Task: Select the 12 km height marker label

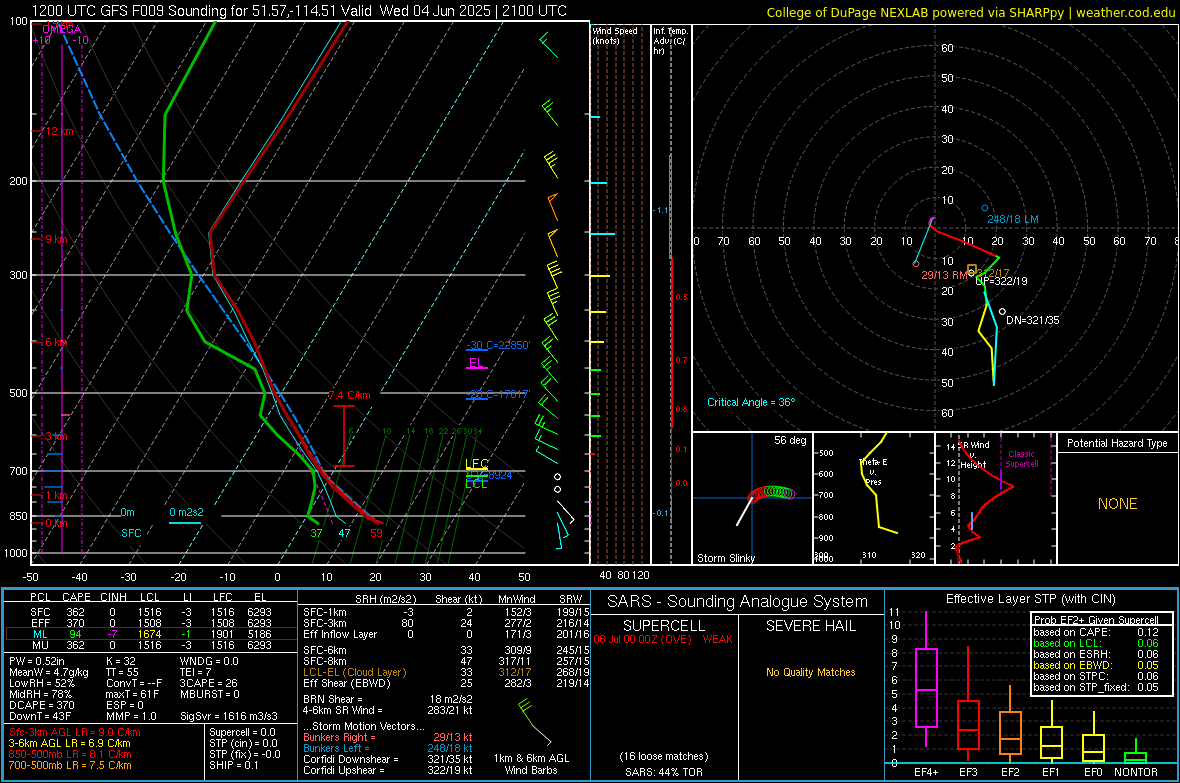Action: point(59,131)
